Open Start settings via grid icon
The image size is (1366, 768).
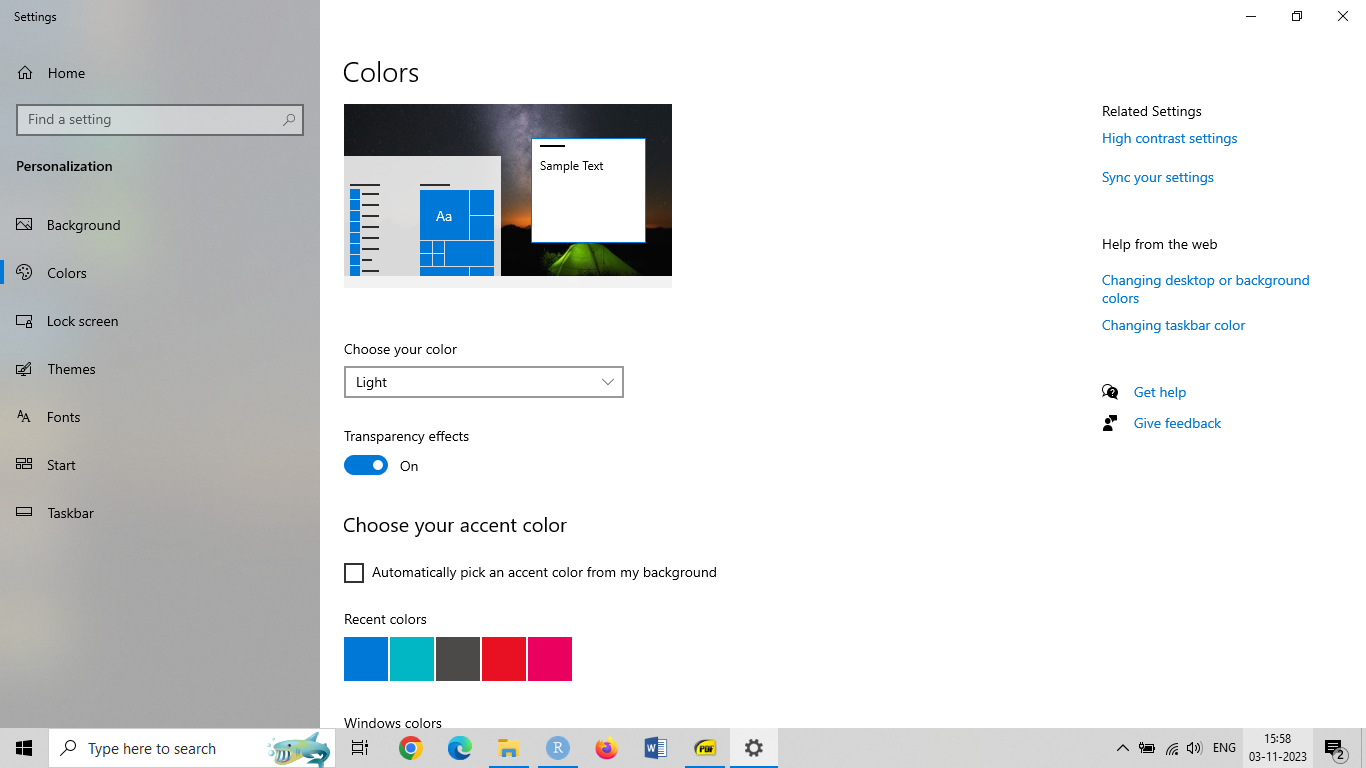coord(25,465)
